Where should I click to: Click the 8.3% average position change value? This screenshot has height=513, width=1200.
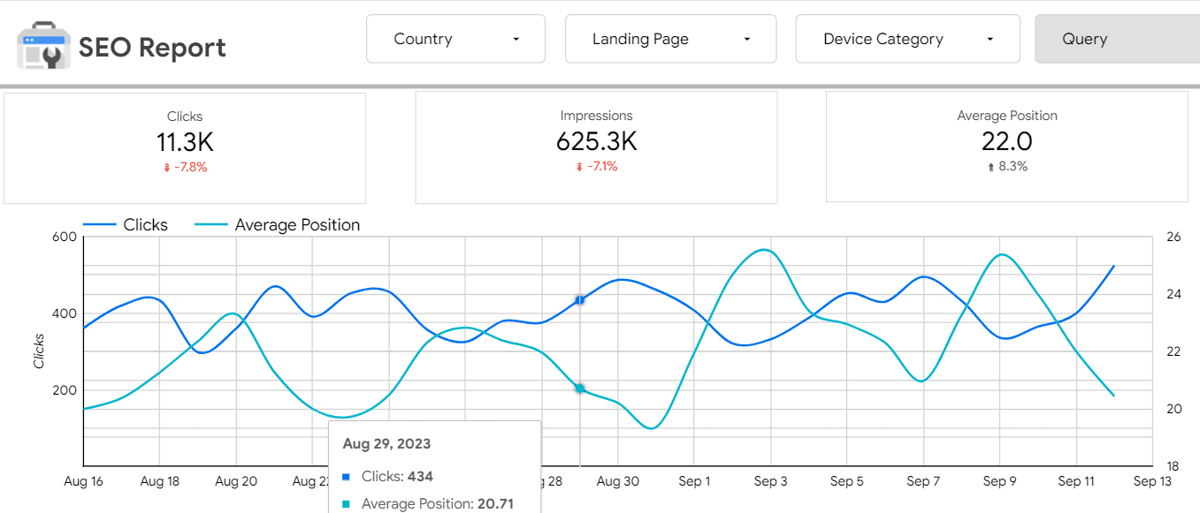[x=1013, y=167]
